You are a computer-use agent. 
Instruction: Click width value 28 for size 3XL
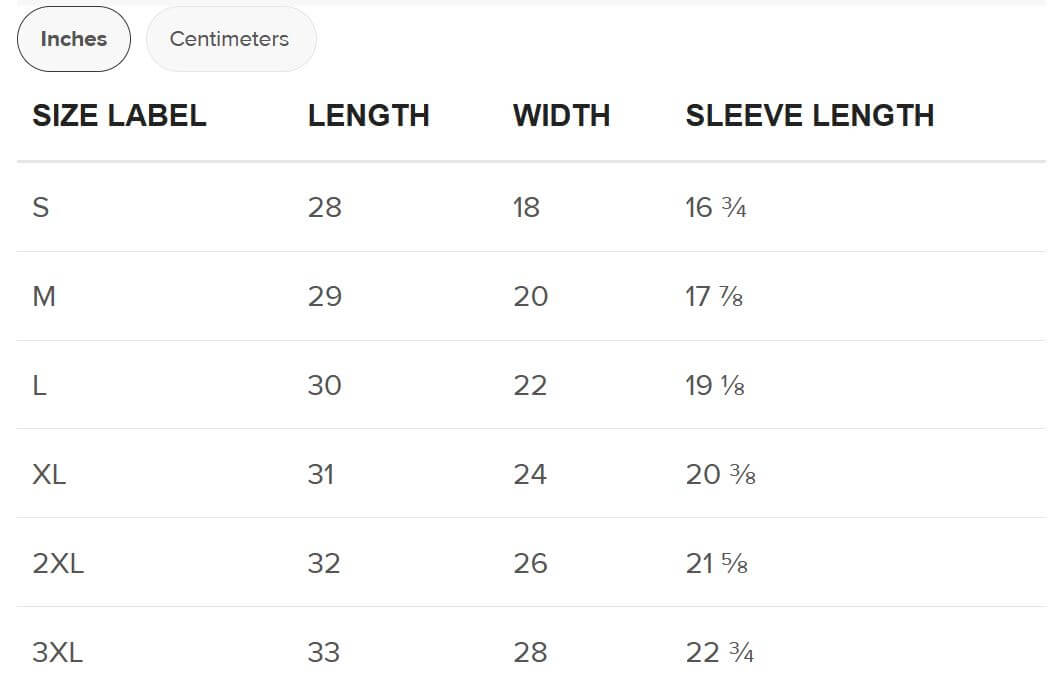pyautogui.click(x=530, y=652)
